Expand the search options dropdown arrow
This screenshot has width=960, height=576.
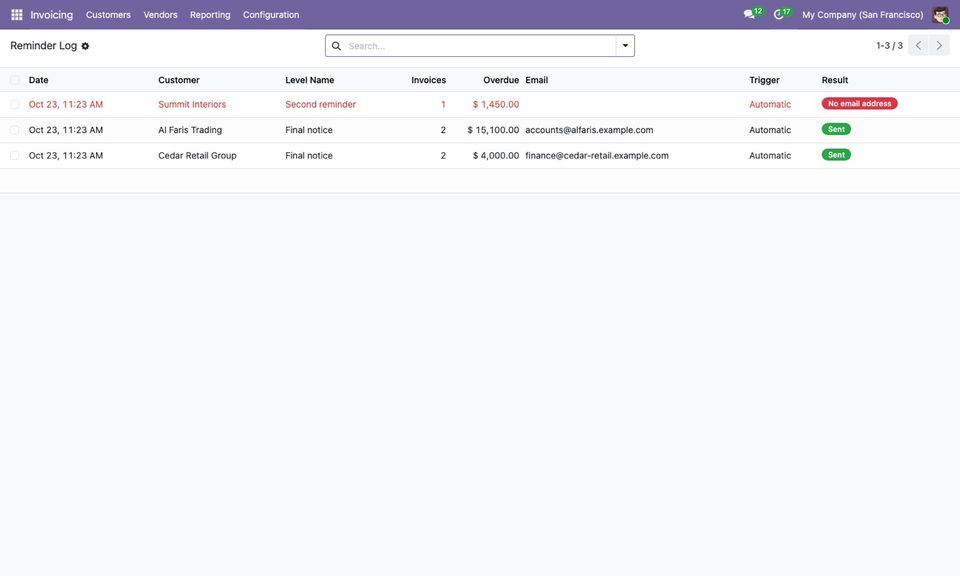tap(625, 46)
